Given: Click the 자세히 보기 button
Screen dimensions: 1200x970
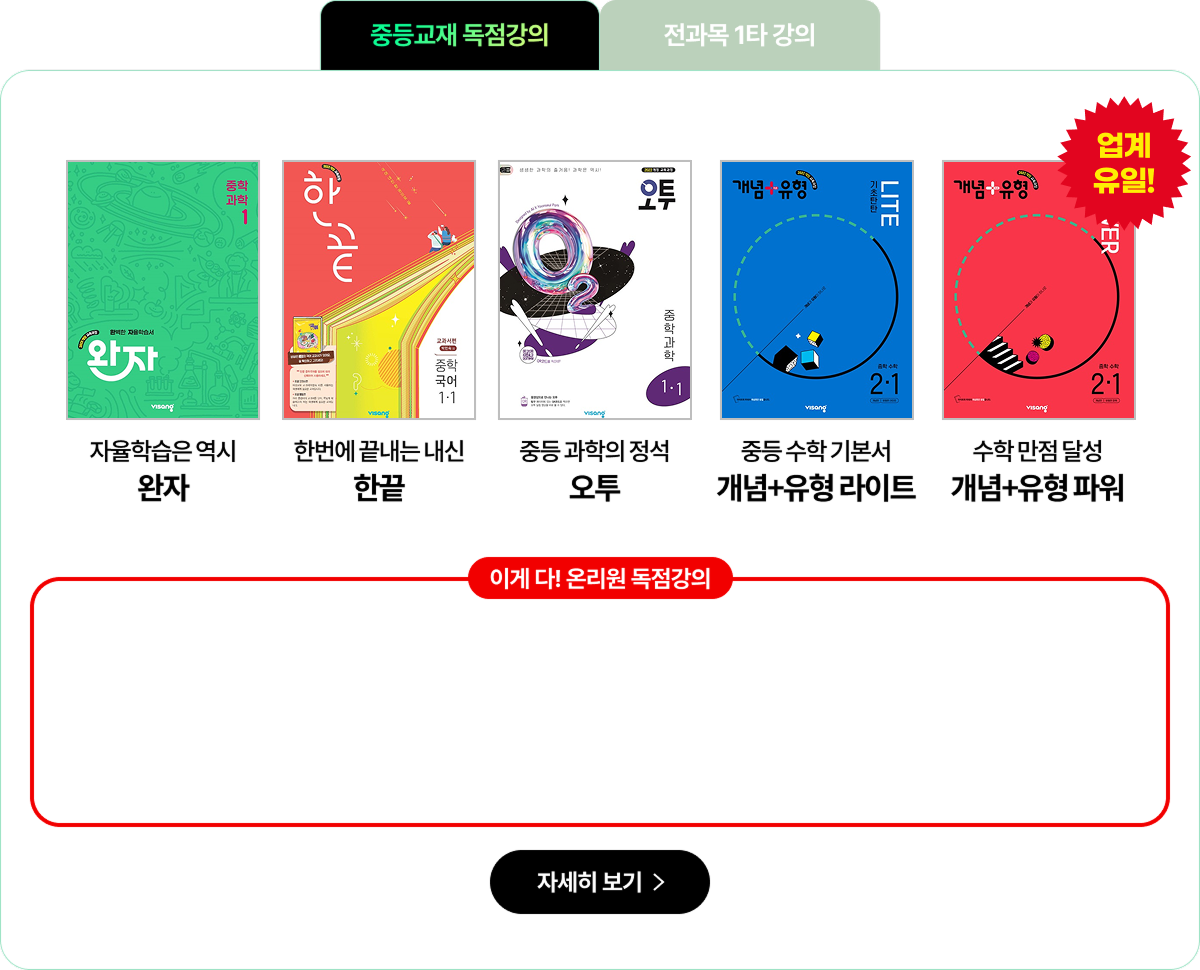Looking at the screenshot, I should (x=600, y=882).
